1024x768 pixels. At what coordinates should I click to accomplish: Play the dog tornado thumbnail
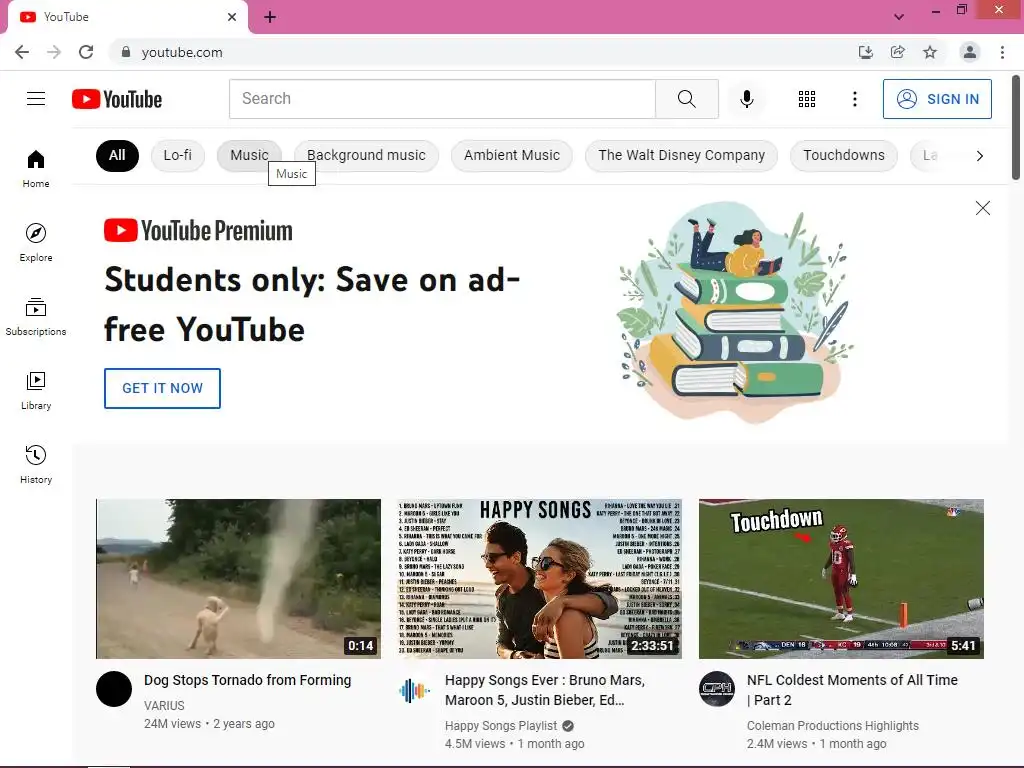point(238,579)
